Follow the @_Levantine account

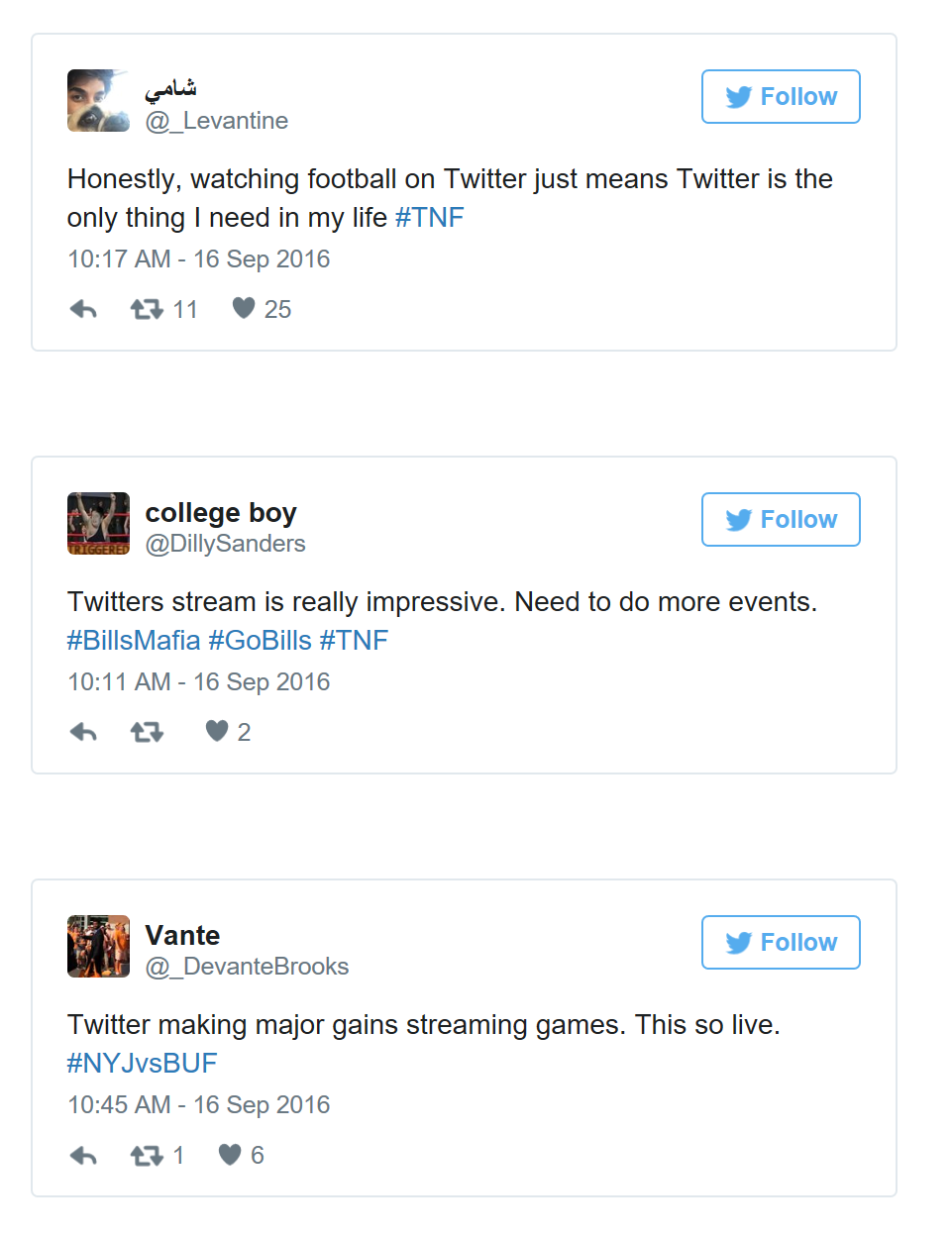pyautogui.click(x=781, y=97)
